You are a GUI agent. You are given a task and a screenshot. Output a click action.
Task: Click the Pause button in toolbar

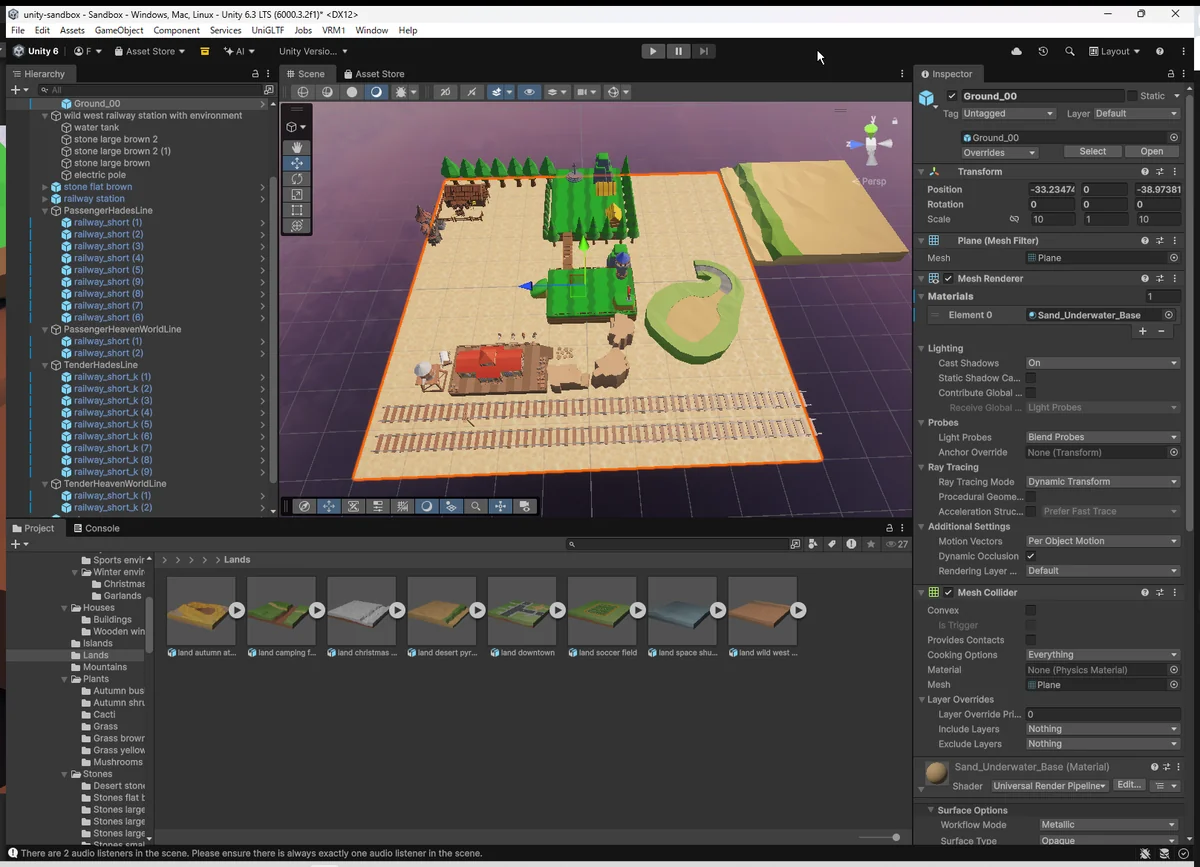click(678, 51)
